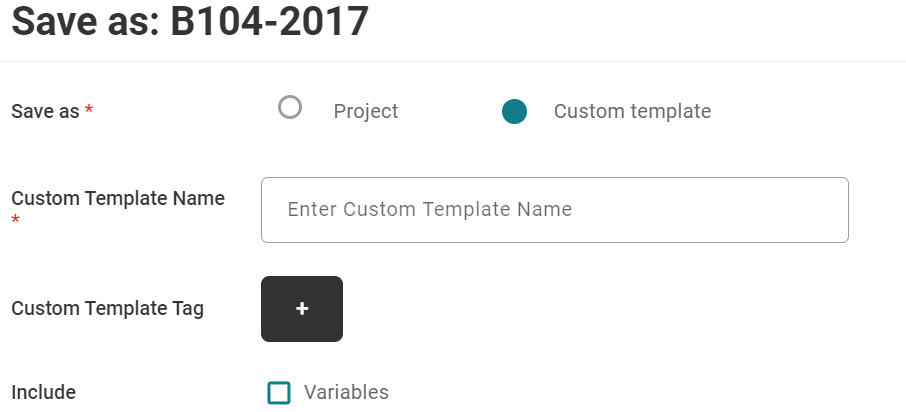The width and height of the screenshot is (906, 412).
Task: Click the plus icon to add a tag
Action: coord(302,309)
